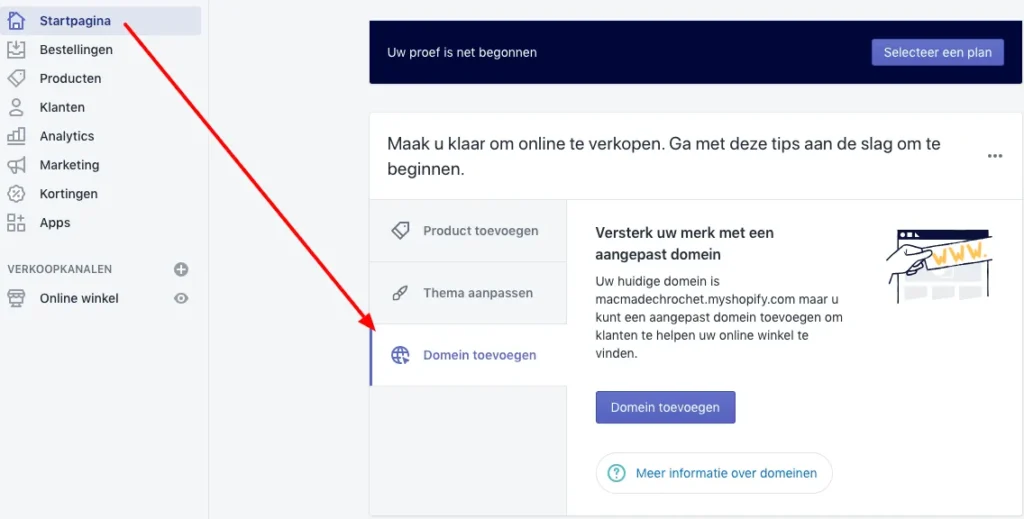This screenshot has height=519, width=1024.
Task: Add a sales channel with plus icon
Action: pos(181,269)
